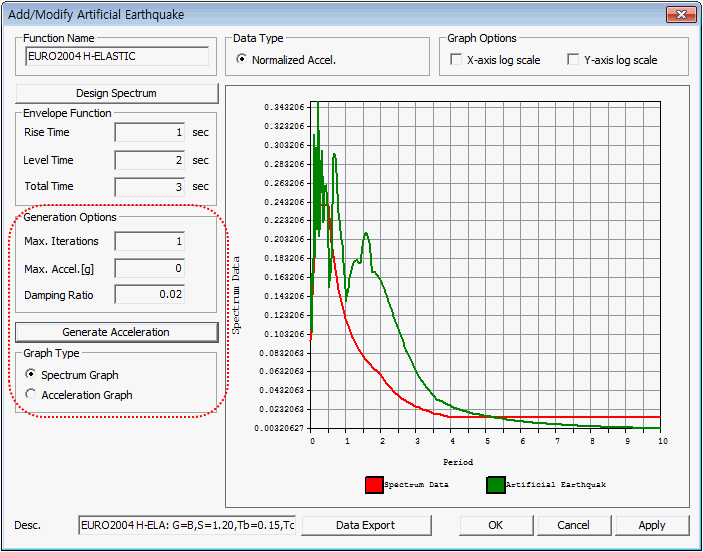Enable X-axis log scale checkbox
The image size is (703, 552).
coord(457,60)
